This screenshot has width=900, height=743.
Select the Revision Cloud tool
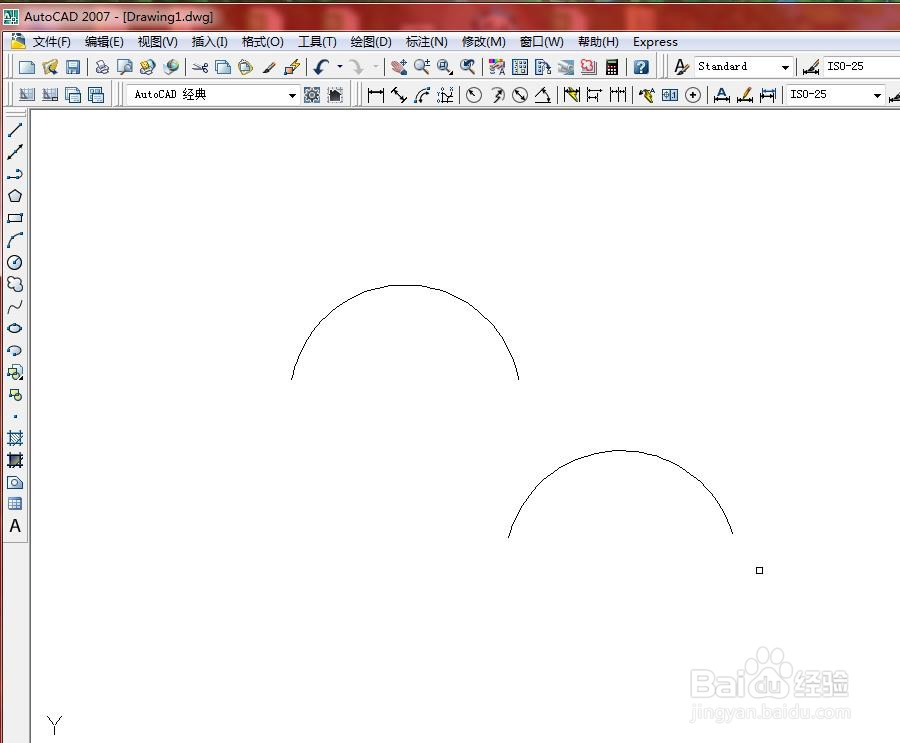tap(15, 284)
